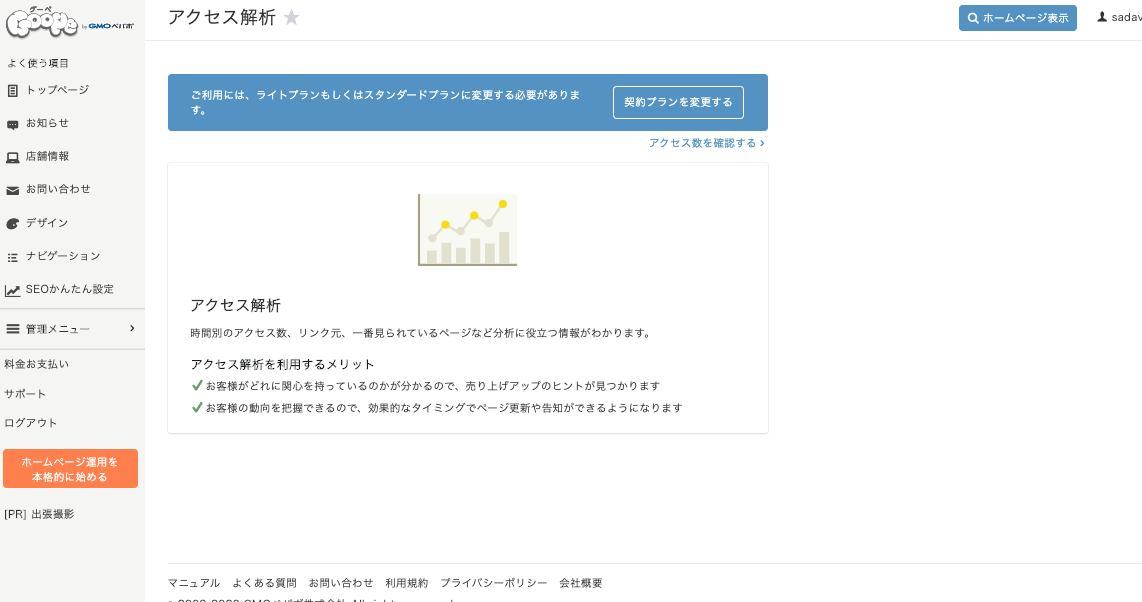Viewport: 1142px width, 602px height.
Task: Open アクセス数を確認する link
Action: coord(706,143)
